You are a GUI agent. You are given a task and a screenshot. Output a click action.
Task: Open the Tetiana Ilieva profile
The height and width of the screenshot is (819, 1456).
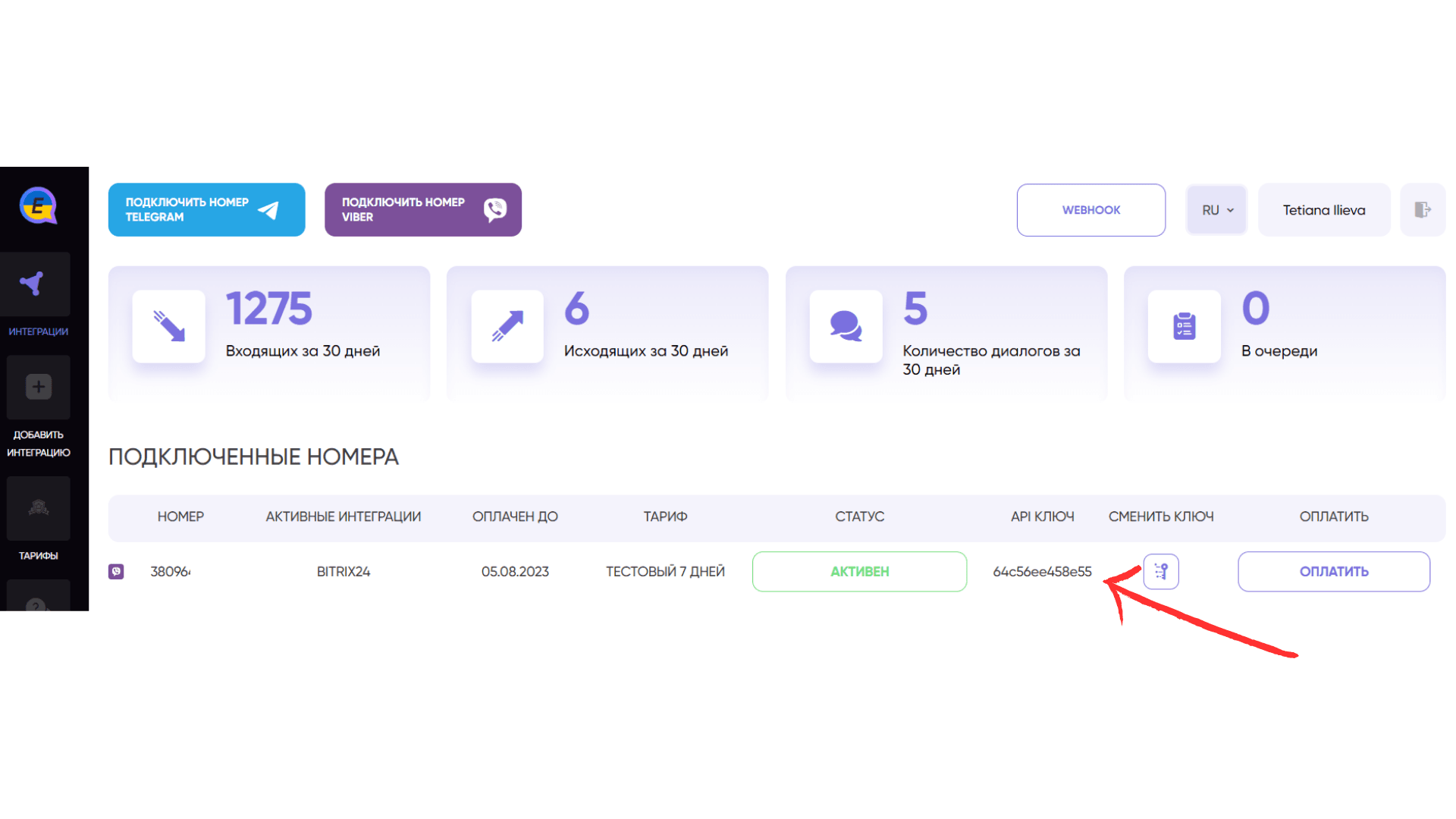1324,210
